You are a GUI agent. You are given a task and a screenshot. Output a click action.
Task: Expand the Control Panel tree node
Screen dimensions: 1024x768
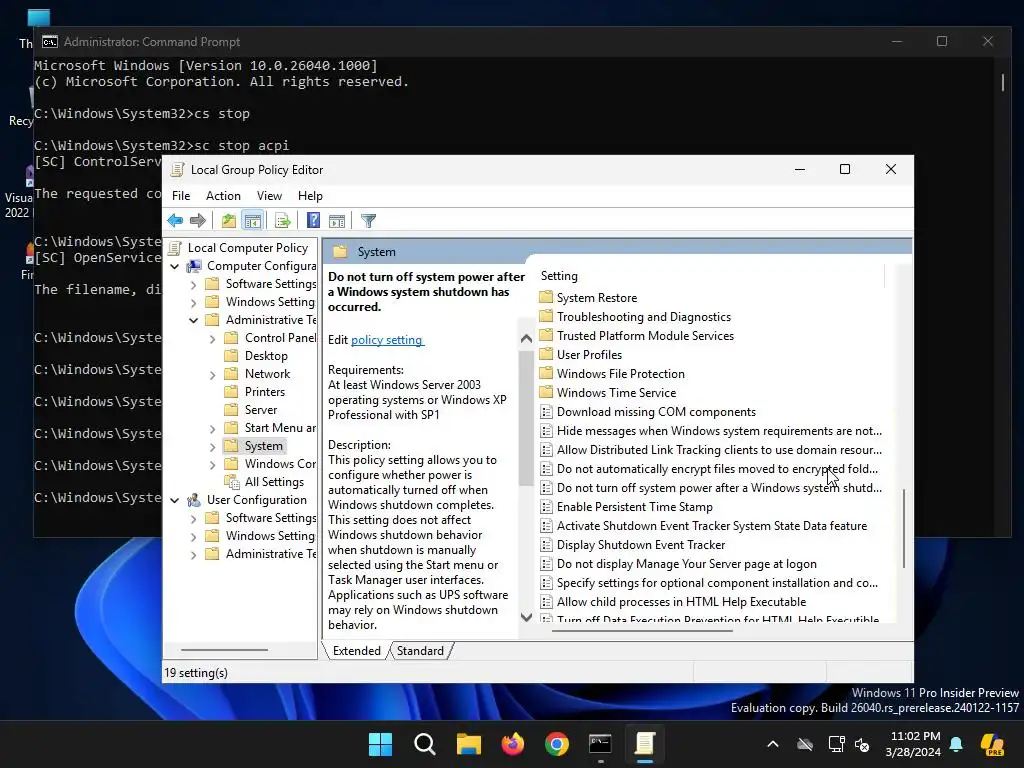[x=212, y=339]
